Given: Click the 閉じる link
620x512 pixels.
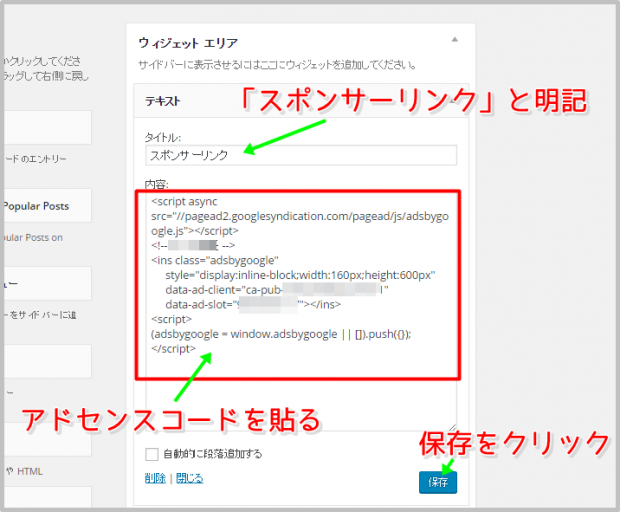Looking at the screenshot, I should [189, 478].
